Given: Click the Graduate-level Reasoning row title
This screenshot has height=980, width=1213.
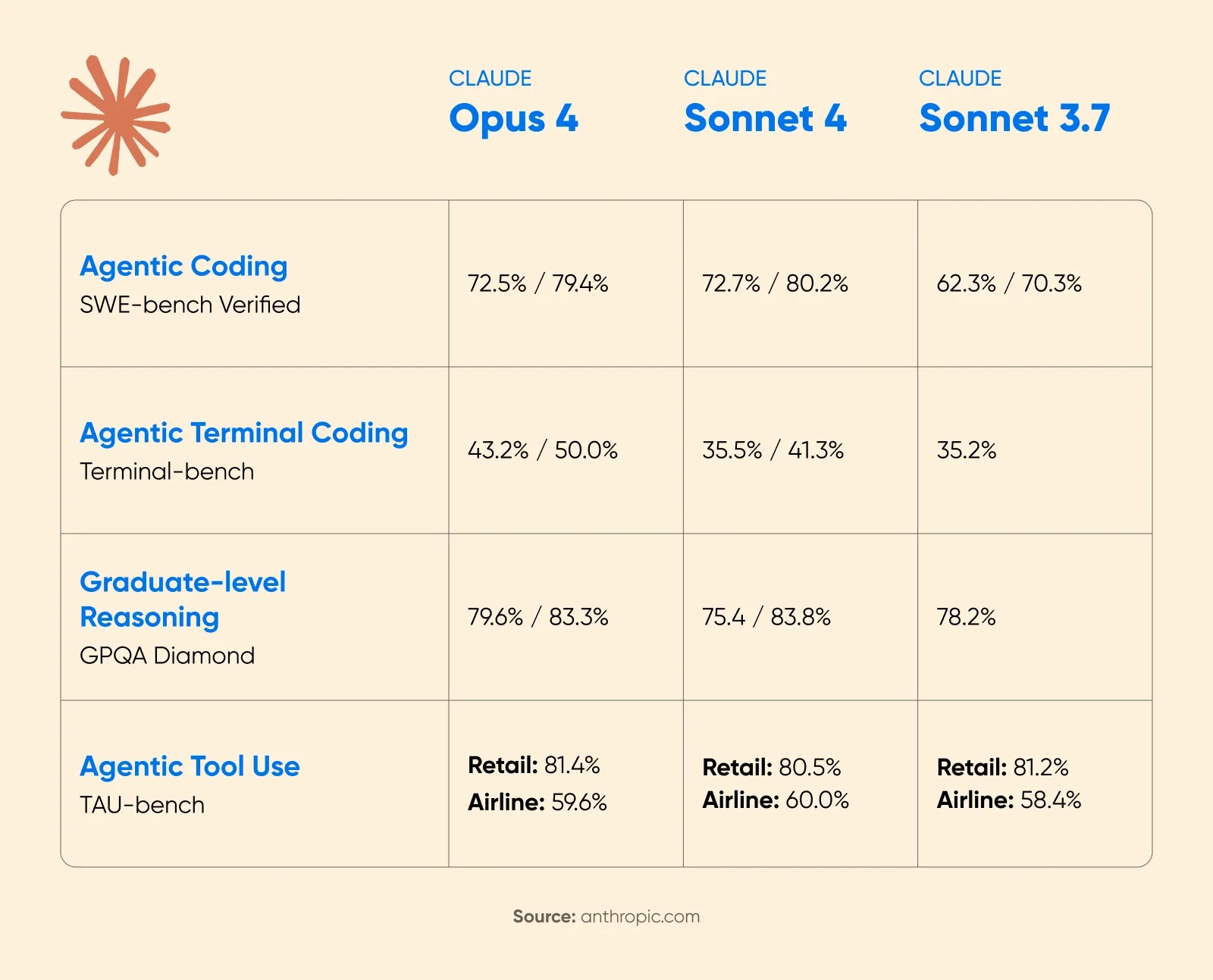Looking at the screenshot, I should [x=183, y=600].
